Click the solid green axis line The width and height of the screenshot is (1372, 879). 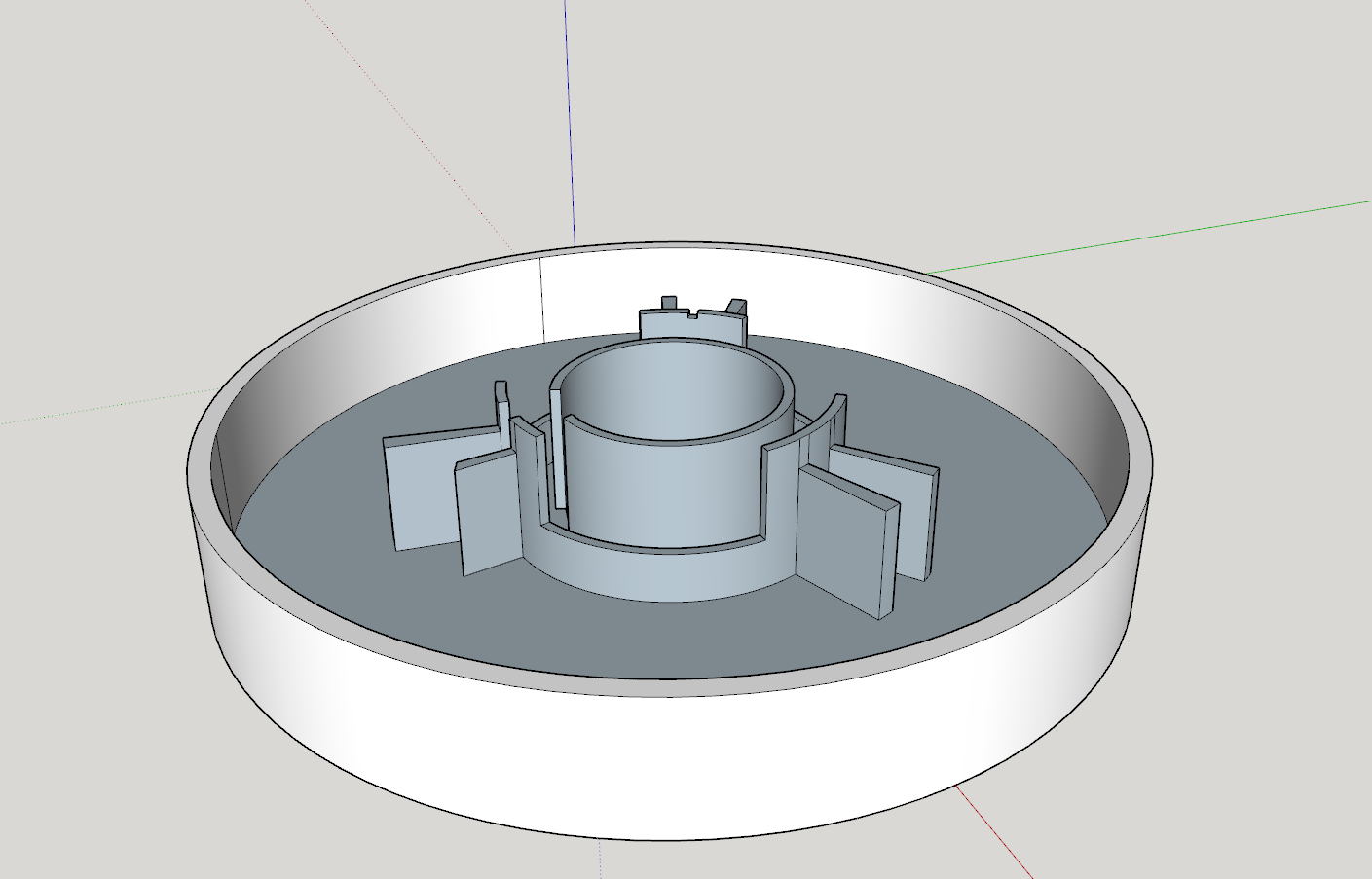coord(1149,237)
